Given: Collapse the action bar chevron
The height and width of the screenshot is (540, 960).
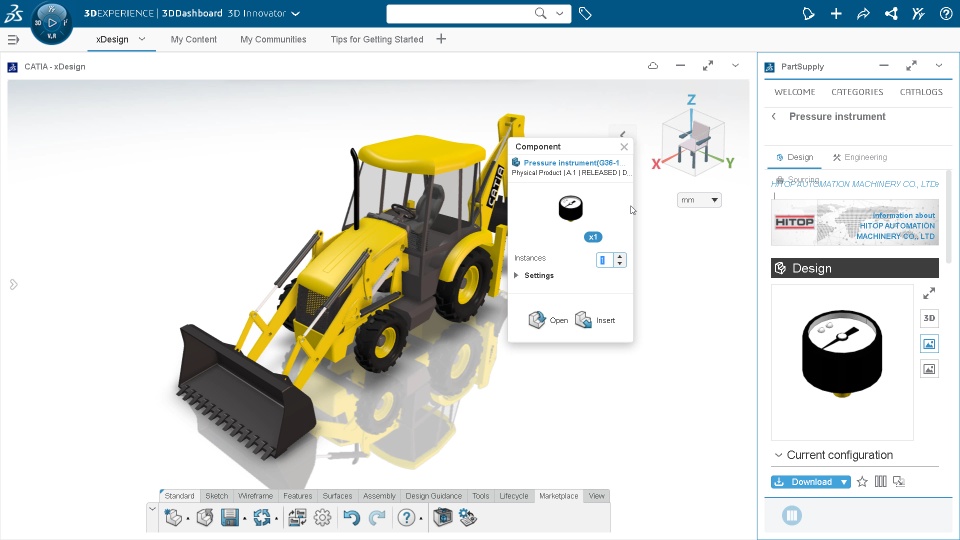Looking at the screenshot, I should (x=152, y=509).
